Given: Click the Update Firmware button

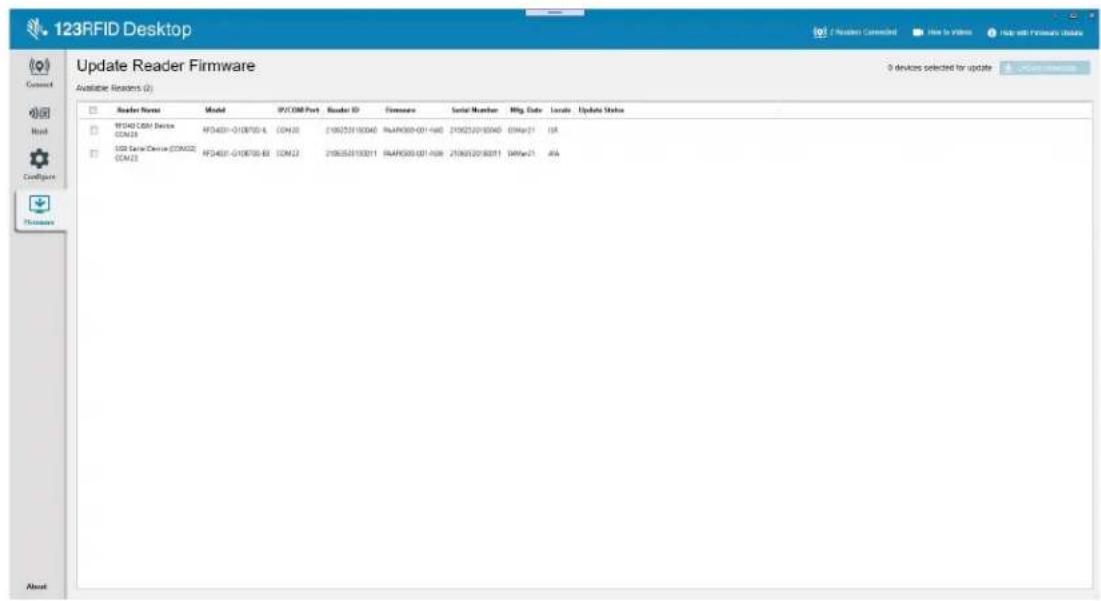Looking at the screenshot, I should tap(1045, 67).
